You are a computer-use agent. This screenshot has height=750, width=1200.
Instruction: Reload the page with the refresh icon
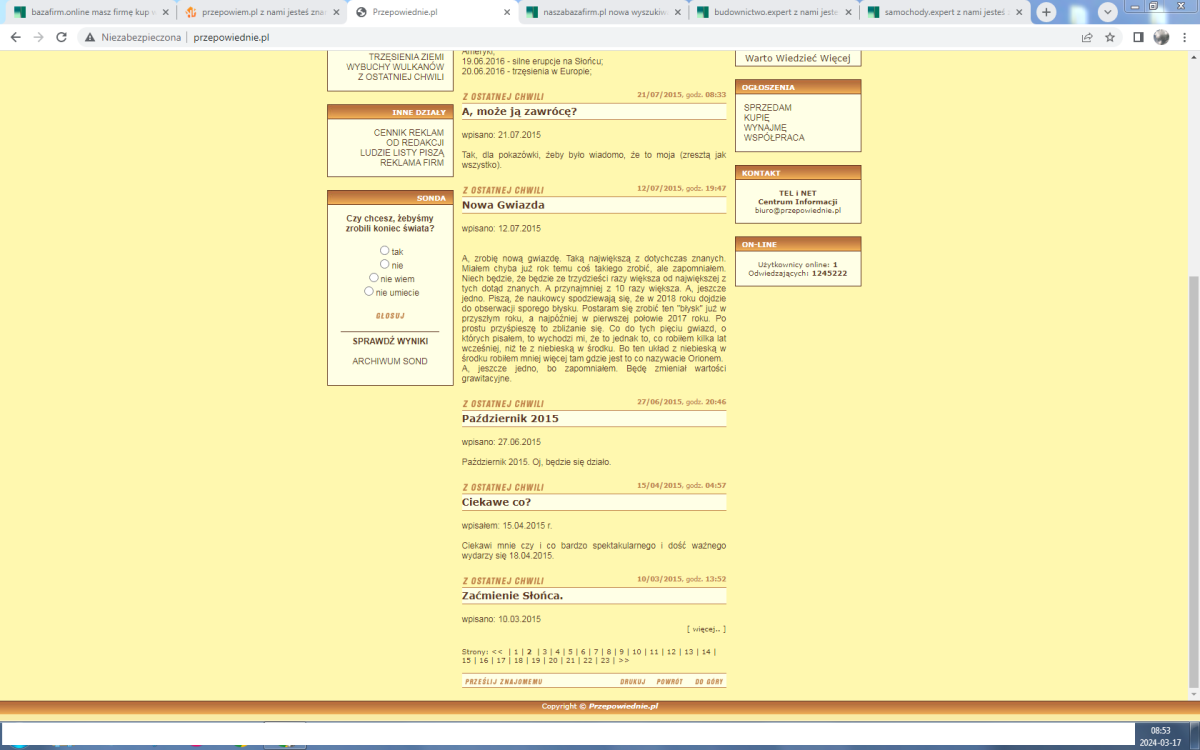tap(62, 37)
